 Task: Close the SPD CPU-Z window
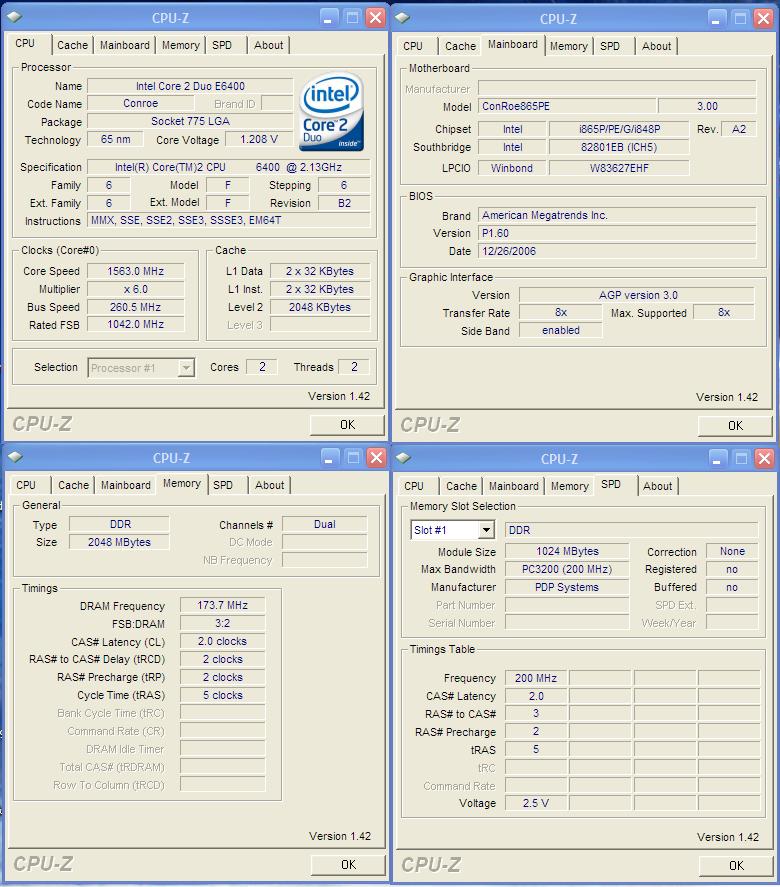[x=765, y=458]
